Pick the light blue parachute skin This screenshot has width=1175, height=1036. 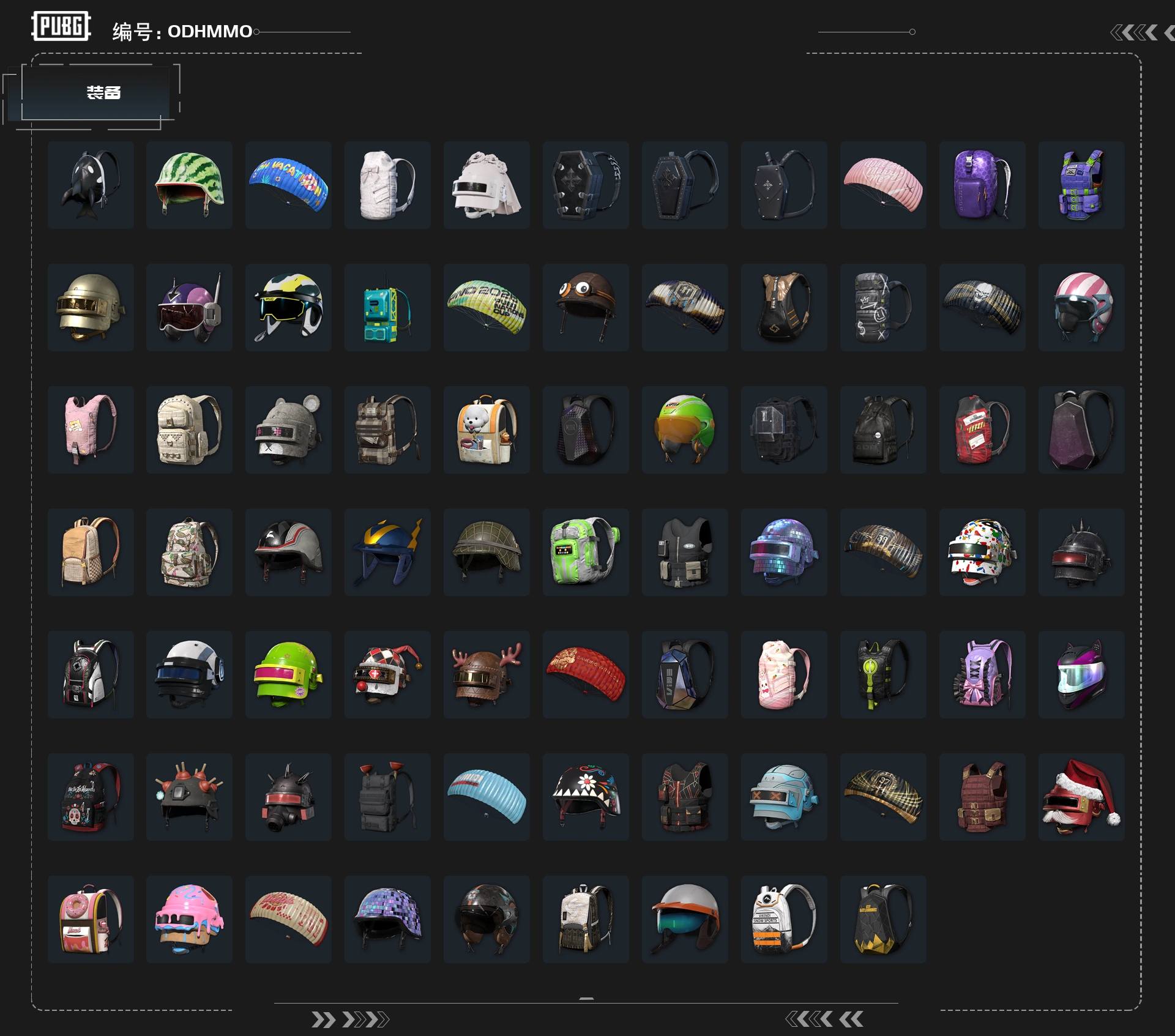point(487,797)
